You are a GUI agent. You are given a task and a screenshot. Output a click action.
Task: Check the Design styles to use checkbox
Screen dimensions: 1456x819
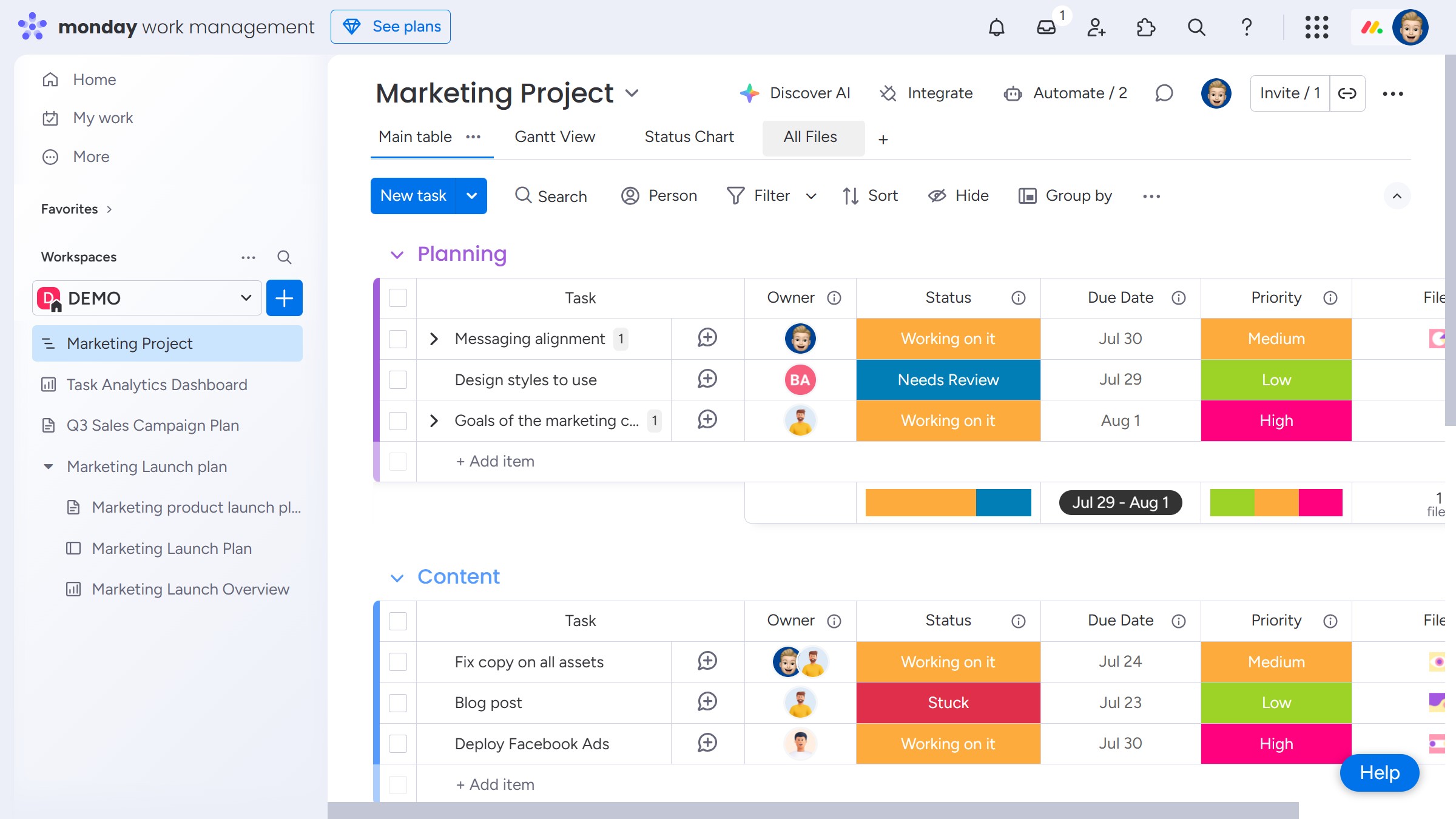click(x=398, y=380)
